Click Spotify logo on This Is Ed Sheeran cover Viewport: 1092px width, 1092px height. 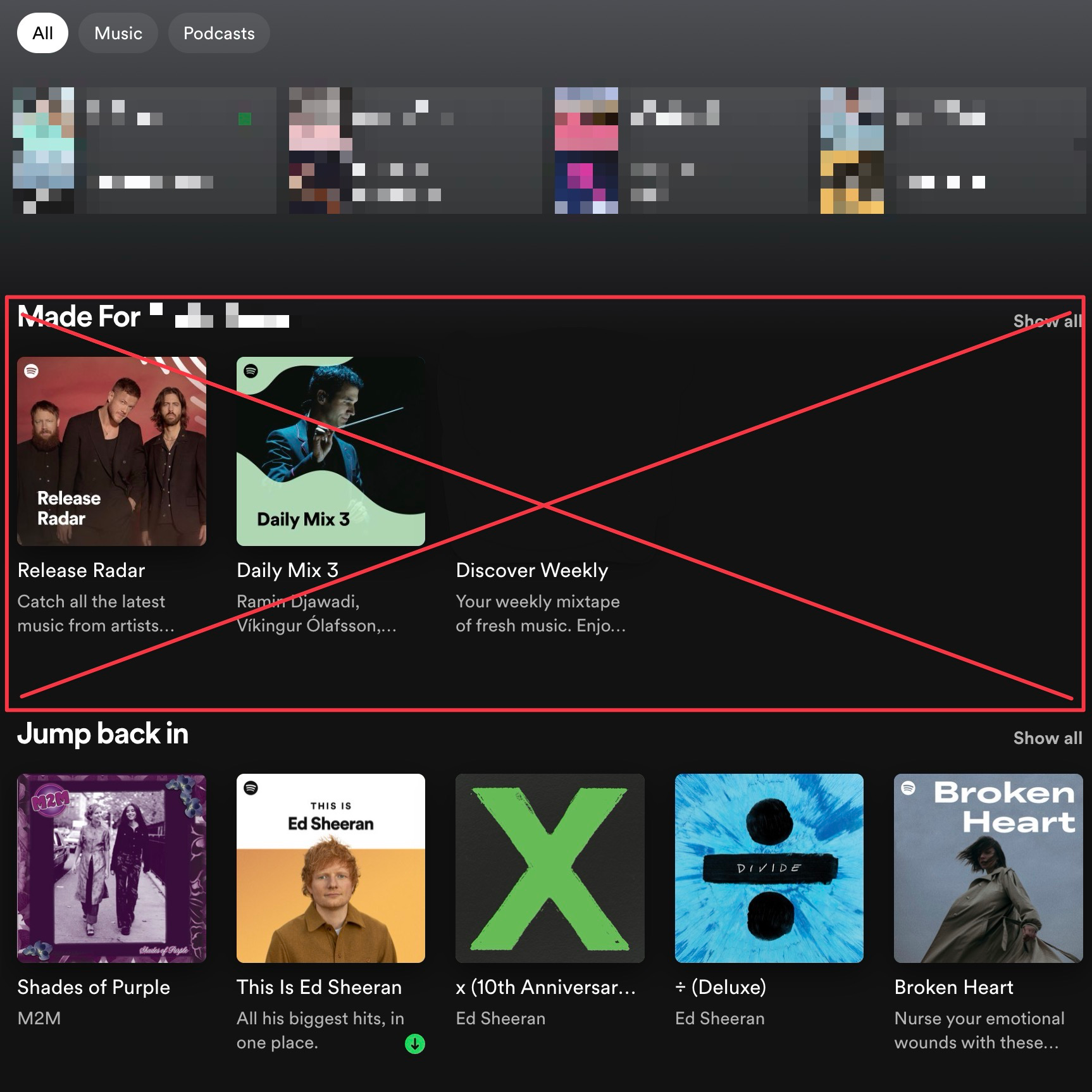click(x=251, y=788)
